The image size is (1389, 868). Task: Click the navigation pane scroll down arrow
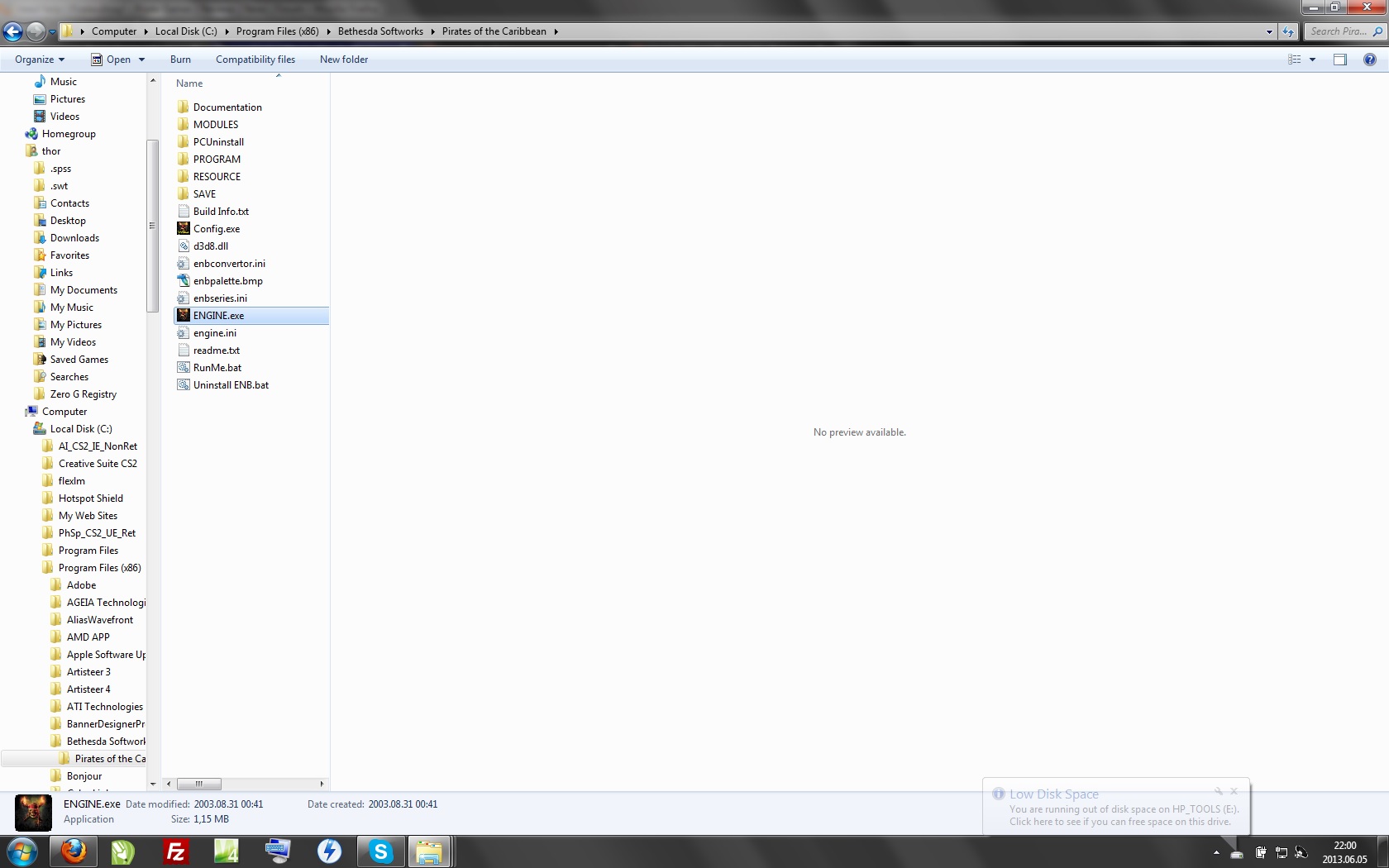(x=153, y=784)
